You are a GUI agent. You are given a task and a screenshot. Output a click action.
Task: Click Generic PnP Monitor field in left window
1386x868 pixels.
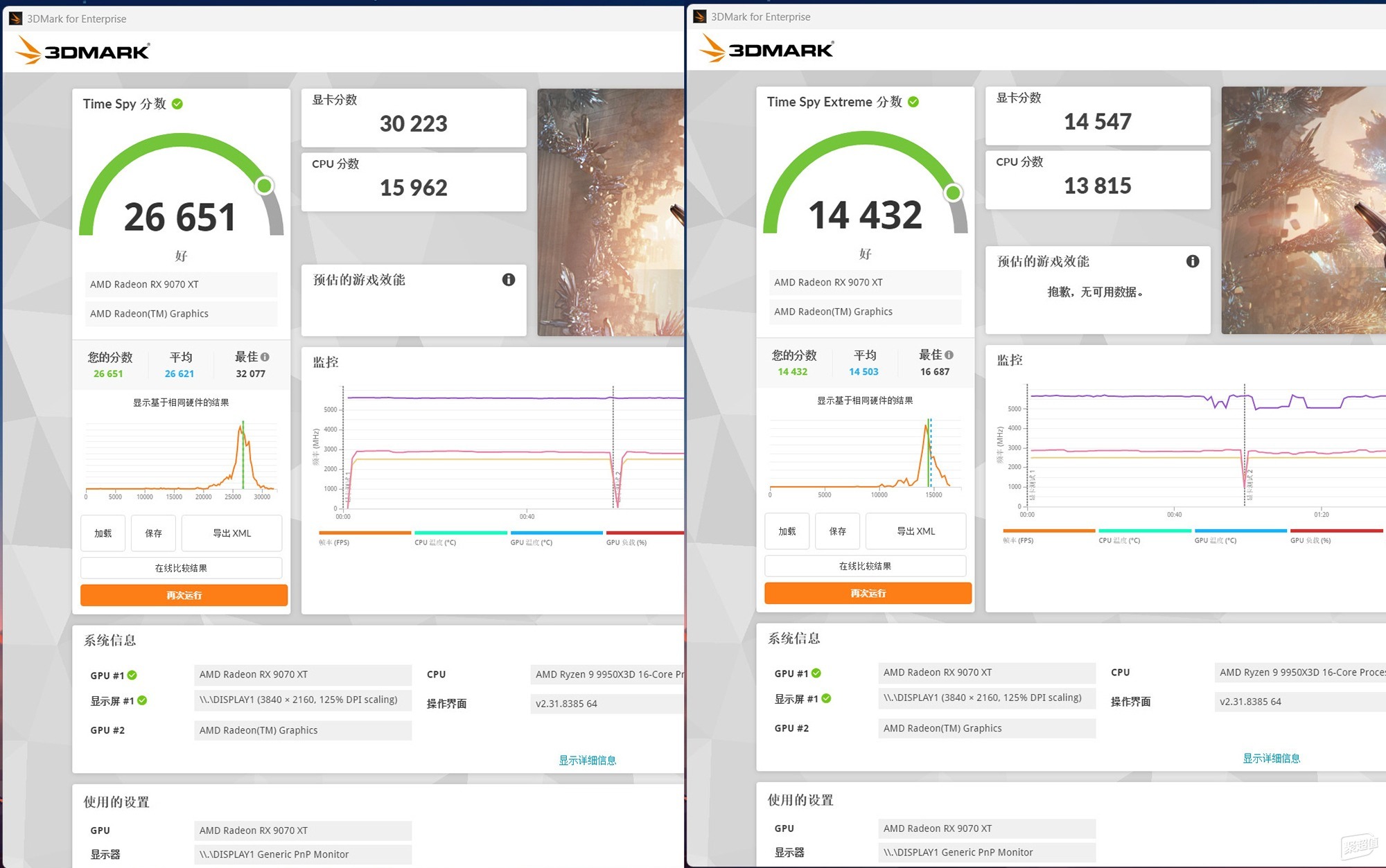point(303,854)
